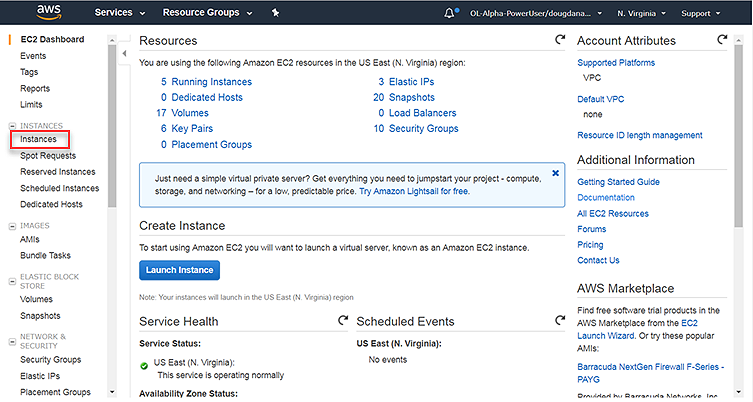This screenshot has width=753, height=402.
Task: Open the Documentation link
Action: pos(606,197)
